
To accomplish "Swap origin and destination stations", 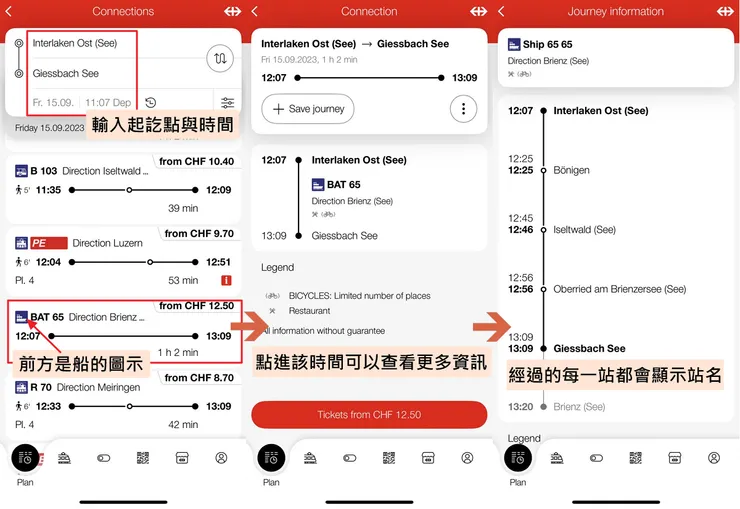I will click(220, 58).
